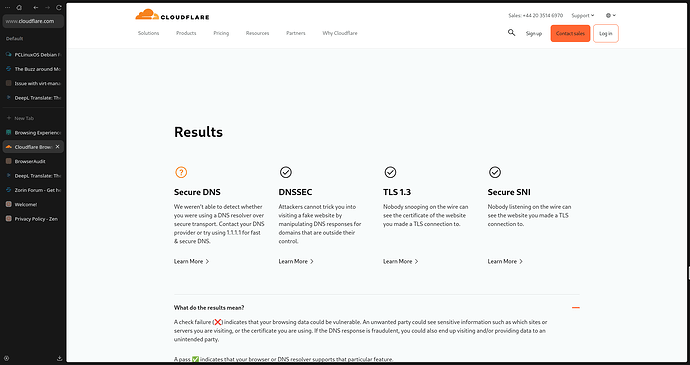Image resolution: width=690 pixels, height=365 pixels.
Task: Open the language globe dropdown
Action: coord(611,15)
